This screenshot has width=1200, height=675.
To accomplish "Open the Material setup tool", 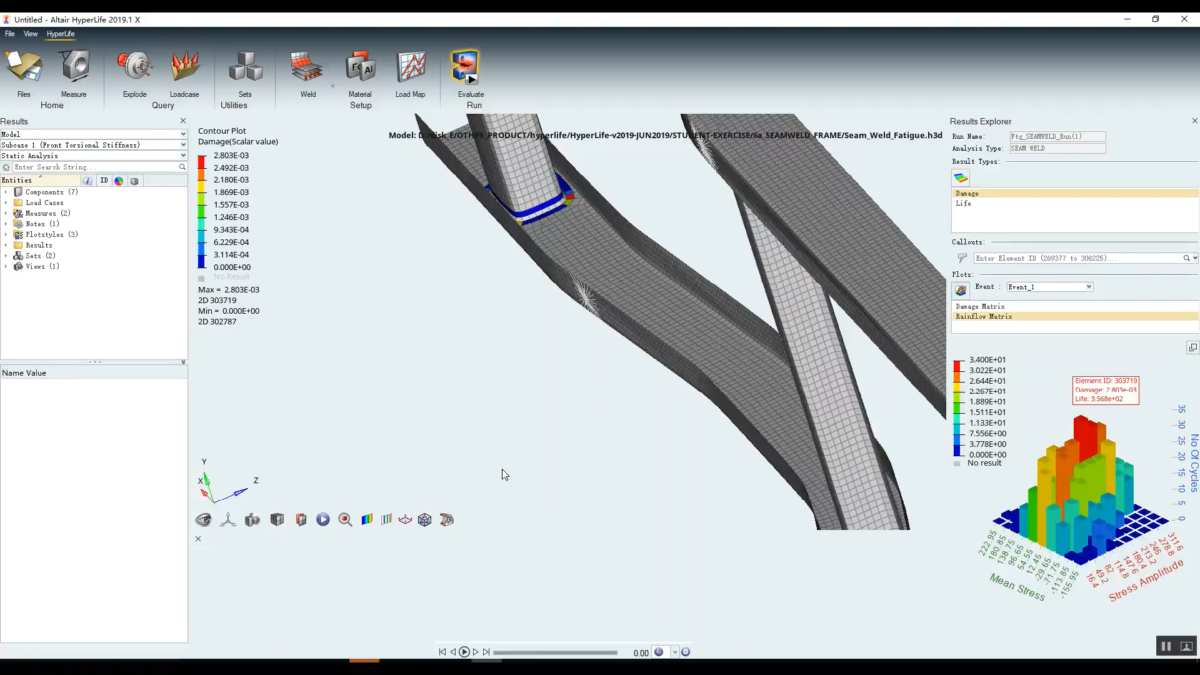I will [x=360, y=73].
